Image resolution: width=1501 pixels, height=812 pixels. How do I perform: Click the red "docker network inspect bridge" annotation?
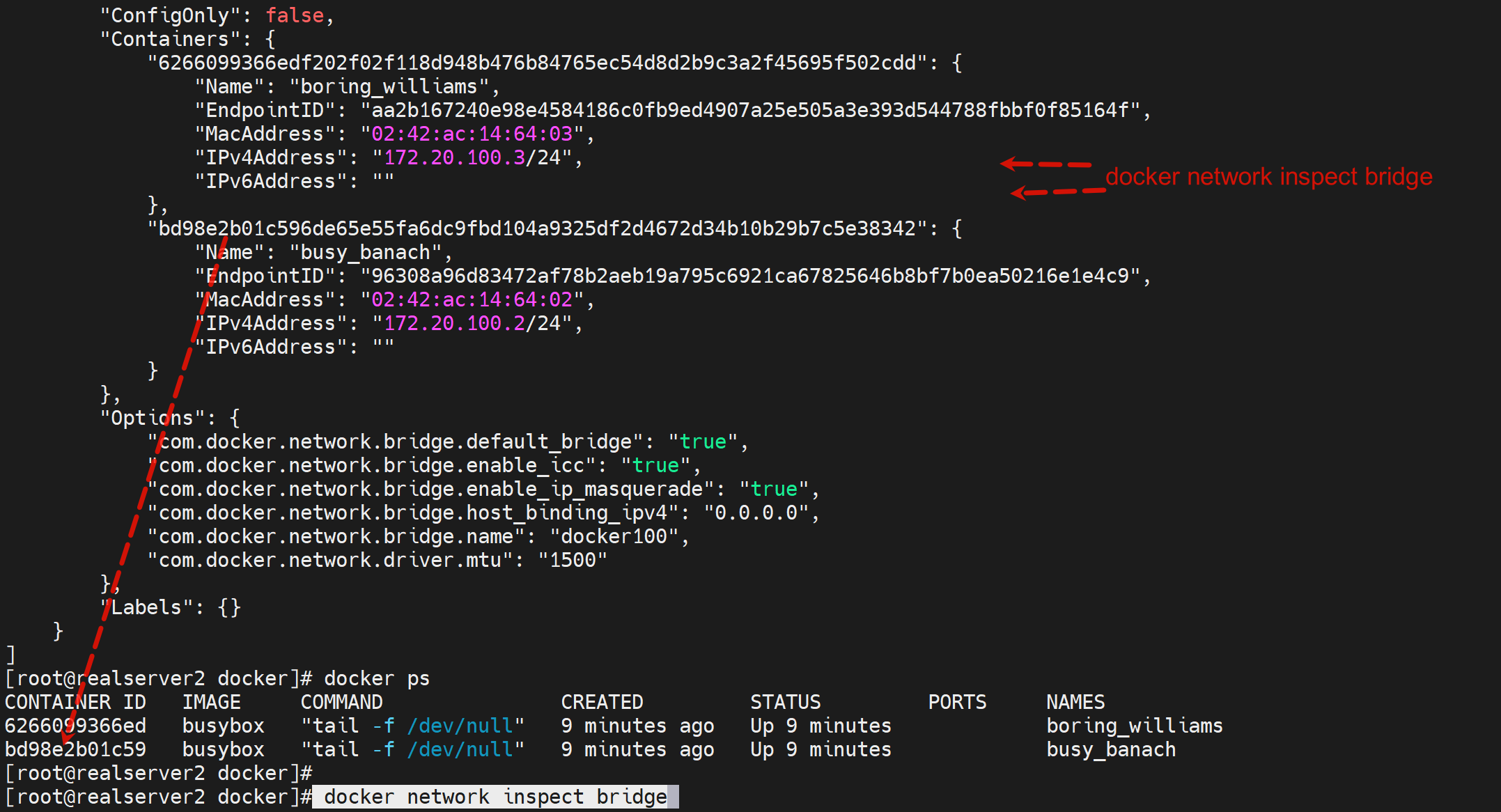(x=1268, y=177)
